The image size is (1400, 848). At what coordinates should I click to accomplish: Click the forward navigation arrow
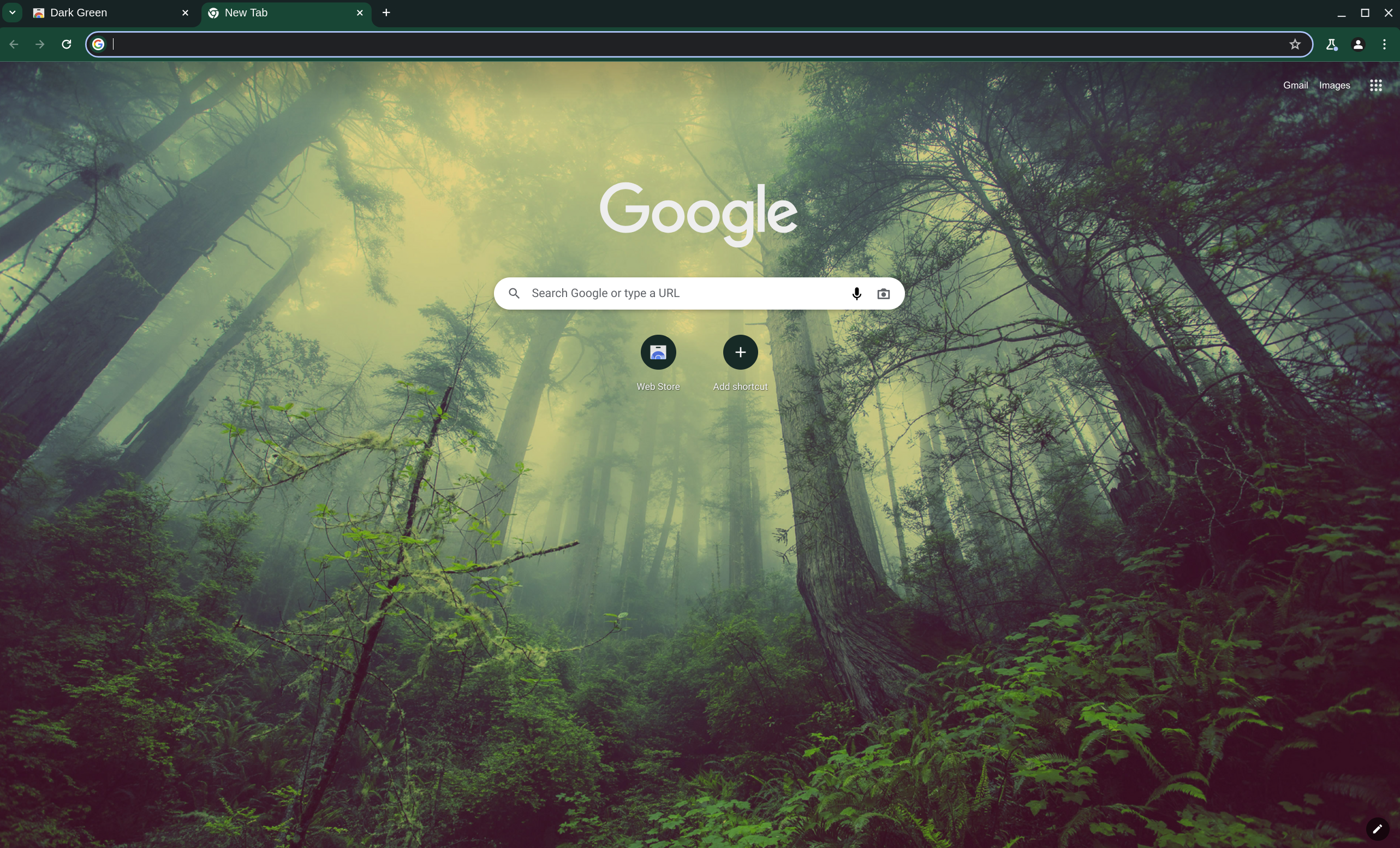pyautogui.click(x=40, y=44)
